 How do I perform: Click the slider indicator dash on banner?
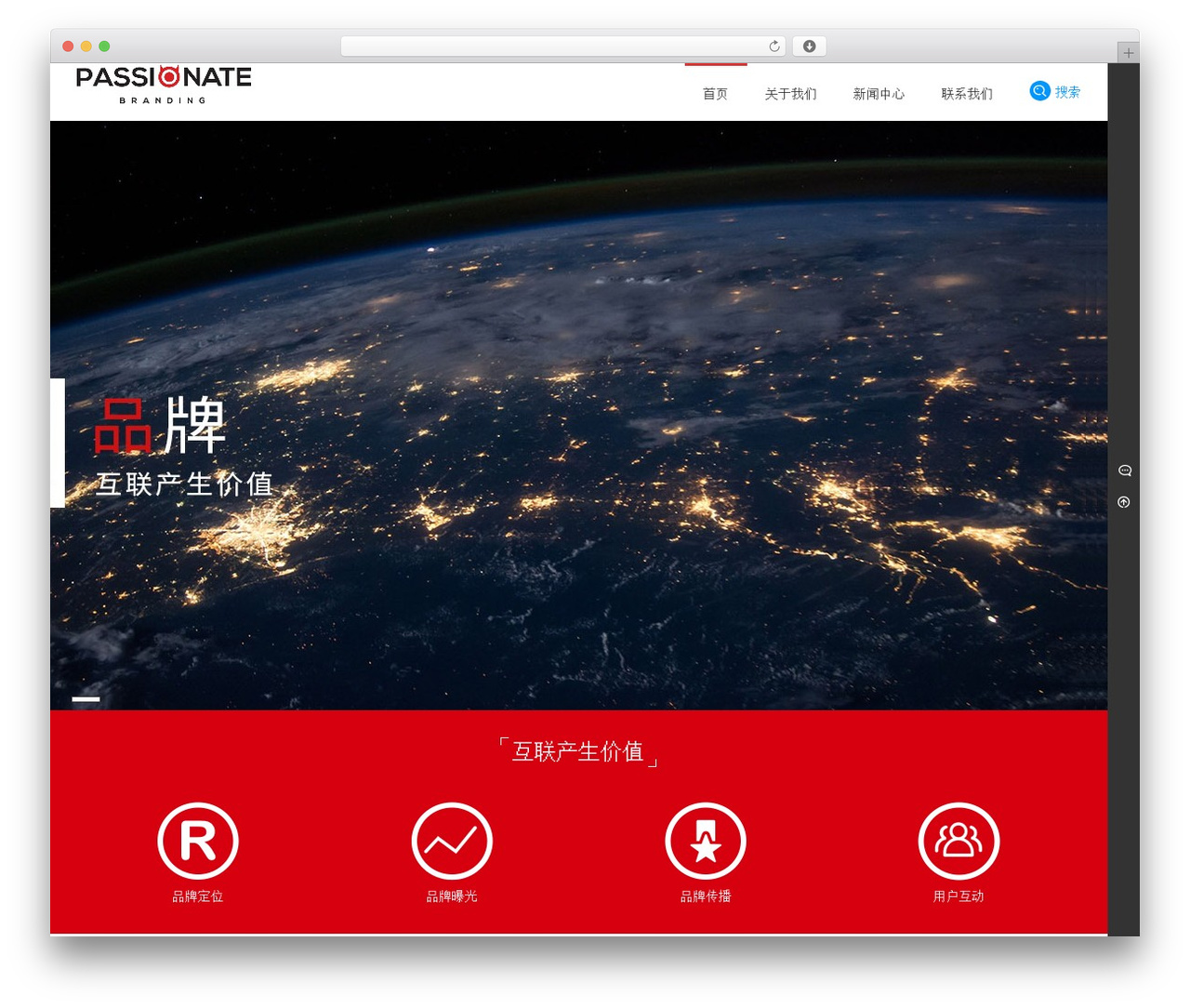(86, 698)
